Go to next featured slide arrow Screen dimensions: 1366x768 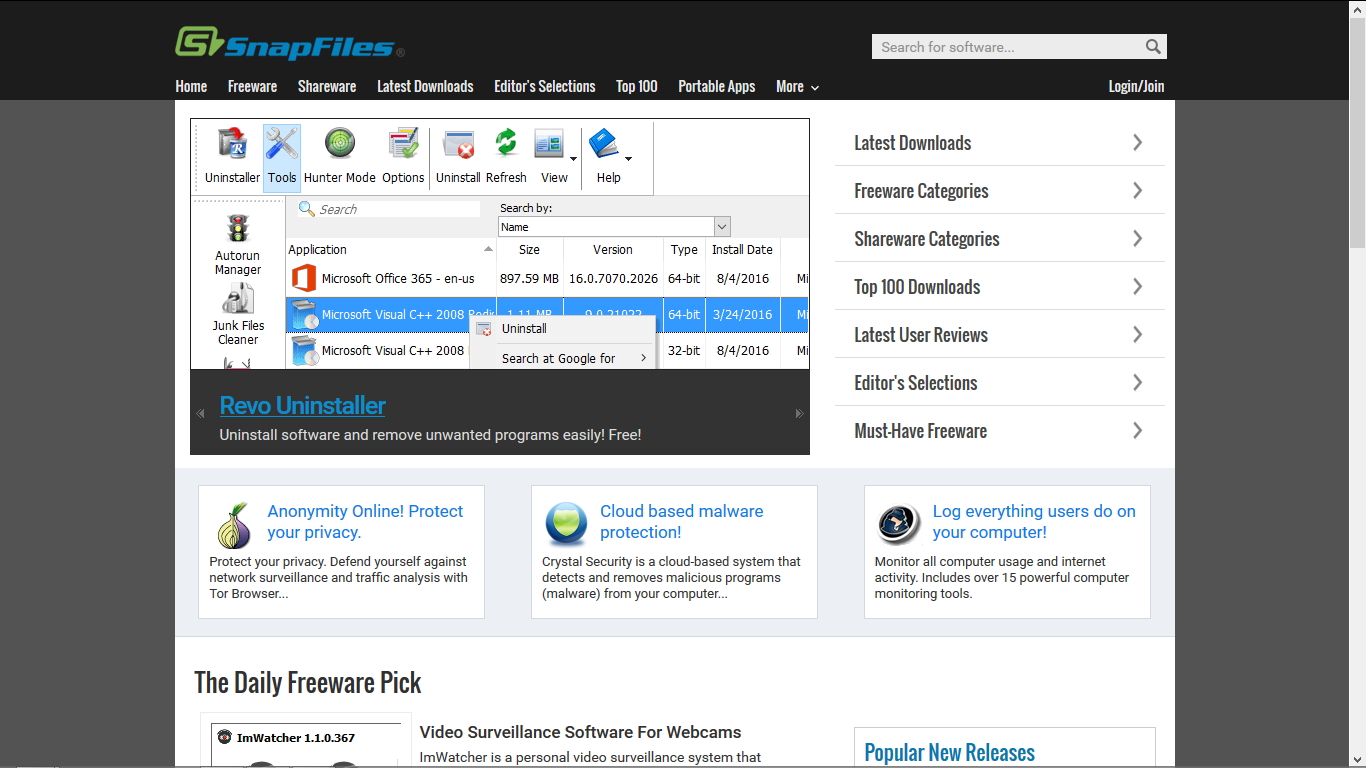click(x=799, y=413)
